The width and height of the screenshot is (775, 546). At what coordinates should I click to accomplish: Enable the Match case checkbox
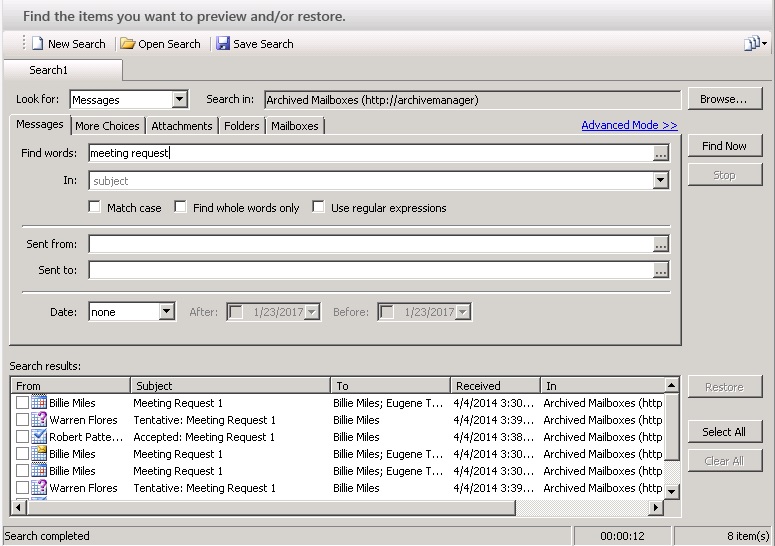(x=95, y=208)
